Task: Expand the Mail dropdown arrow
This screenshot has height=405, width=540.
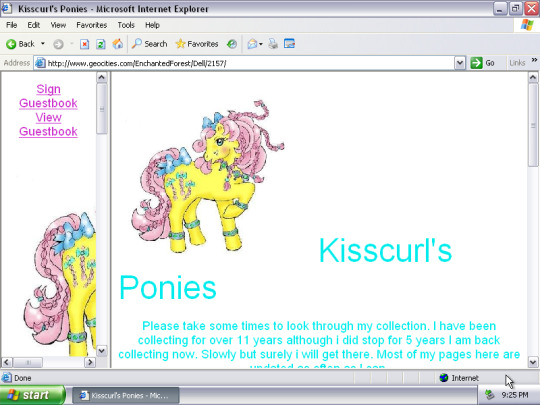Action: tap(261, 44)
